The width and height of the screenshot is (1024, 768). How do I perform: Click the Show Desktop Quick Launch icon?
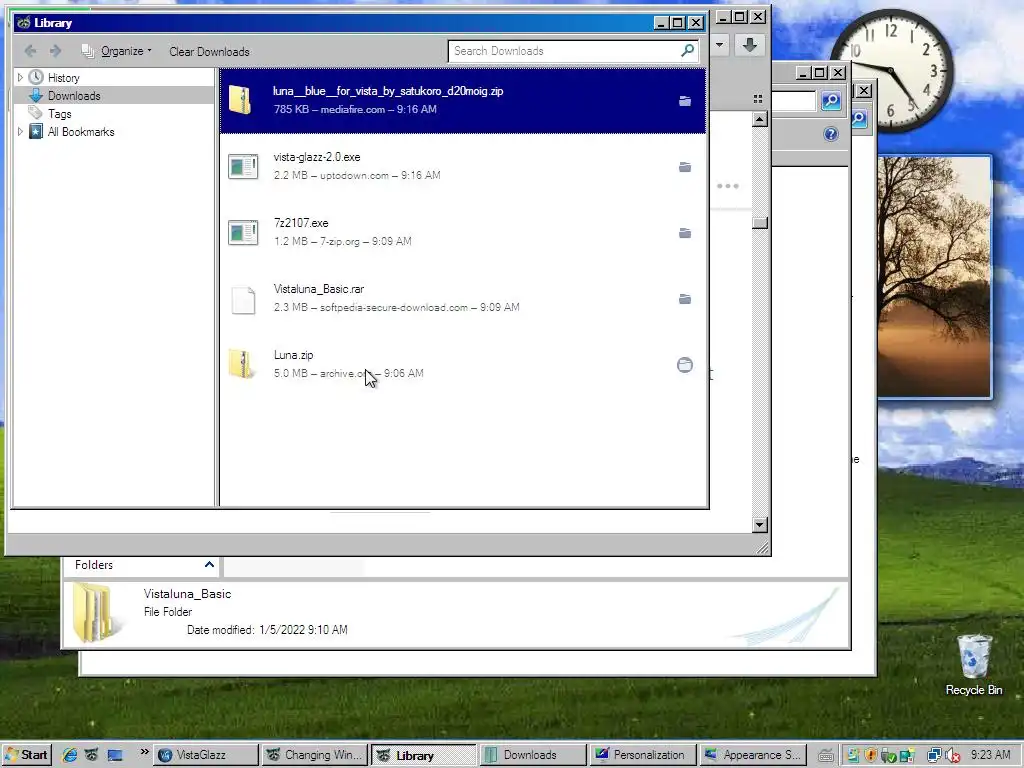(115, 756)
